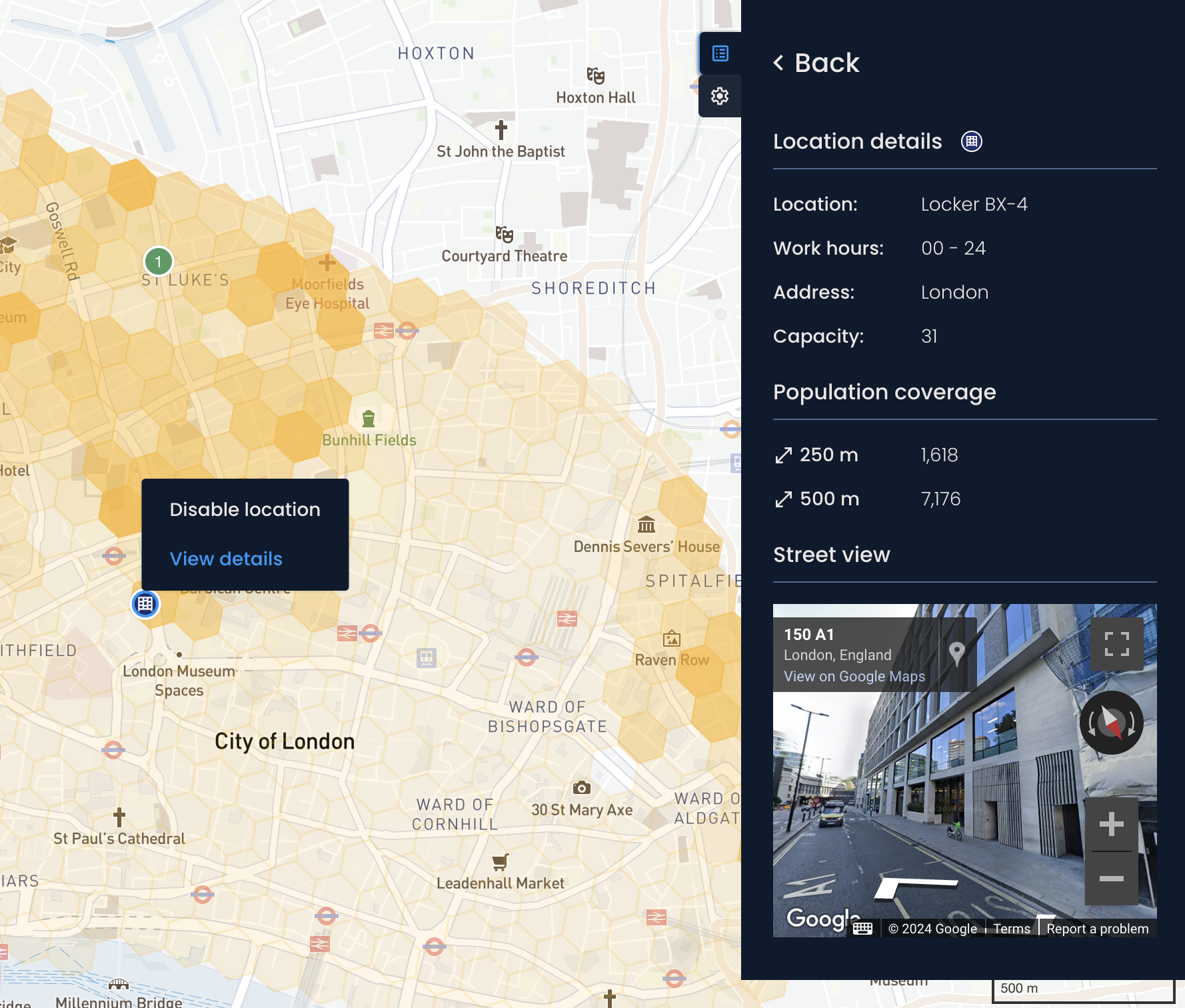Click the London Museum Spaces label
The image size is (1185, 1008).
(x=179, y=681)
